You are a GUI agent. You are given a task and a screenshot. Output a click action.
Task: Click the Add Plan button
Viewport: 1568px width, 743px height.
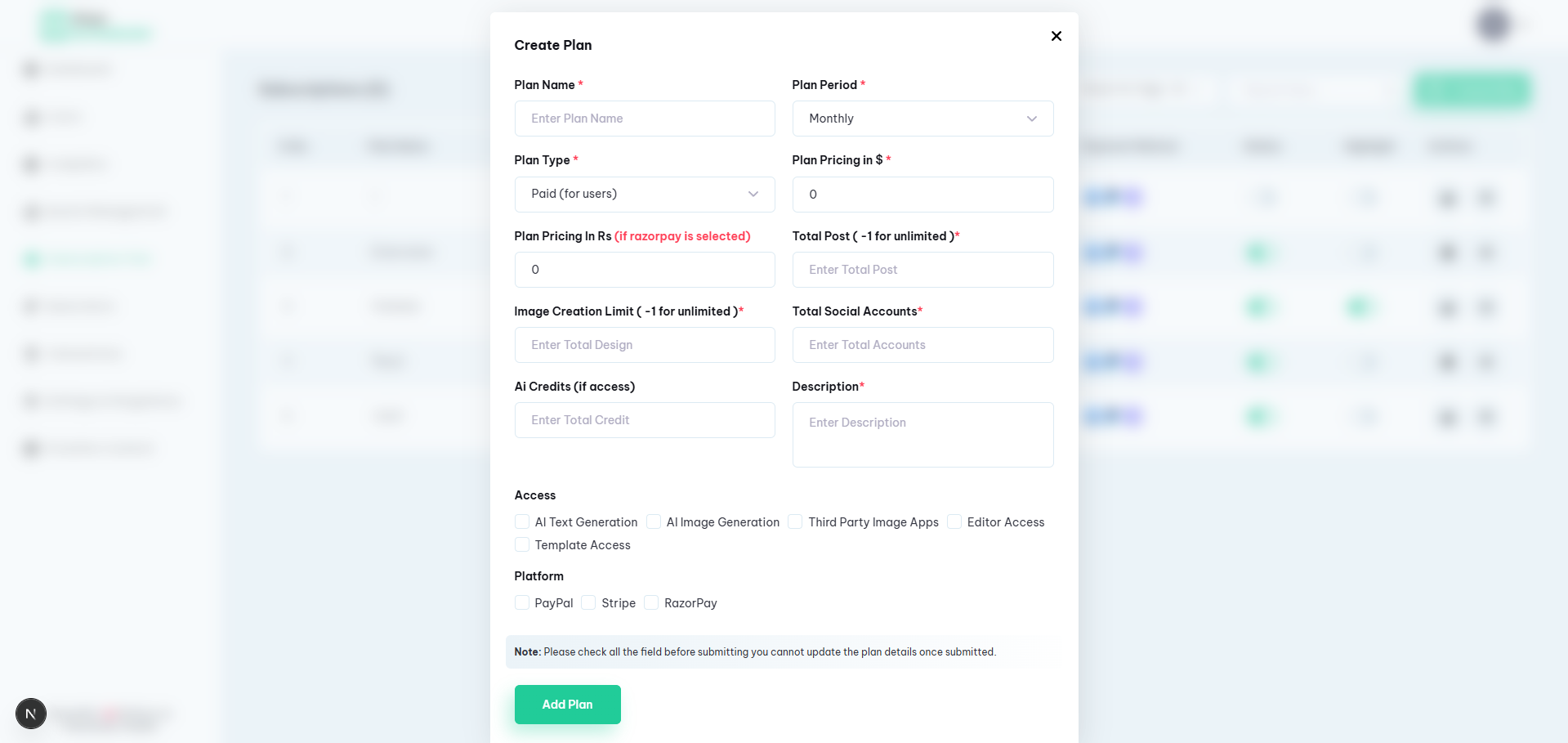pyautogui.click(x=567, y=704)
